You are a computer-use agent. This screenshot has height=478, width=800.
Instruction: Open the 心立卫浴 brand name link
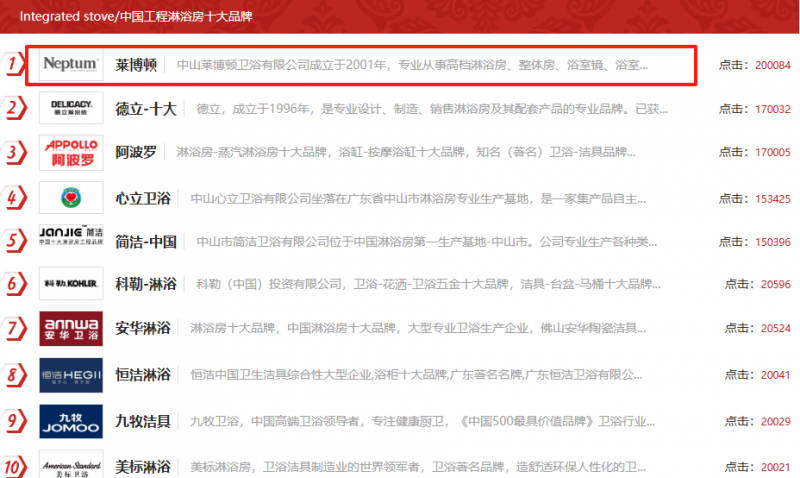point(143,198)
